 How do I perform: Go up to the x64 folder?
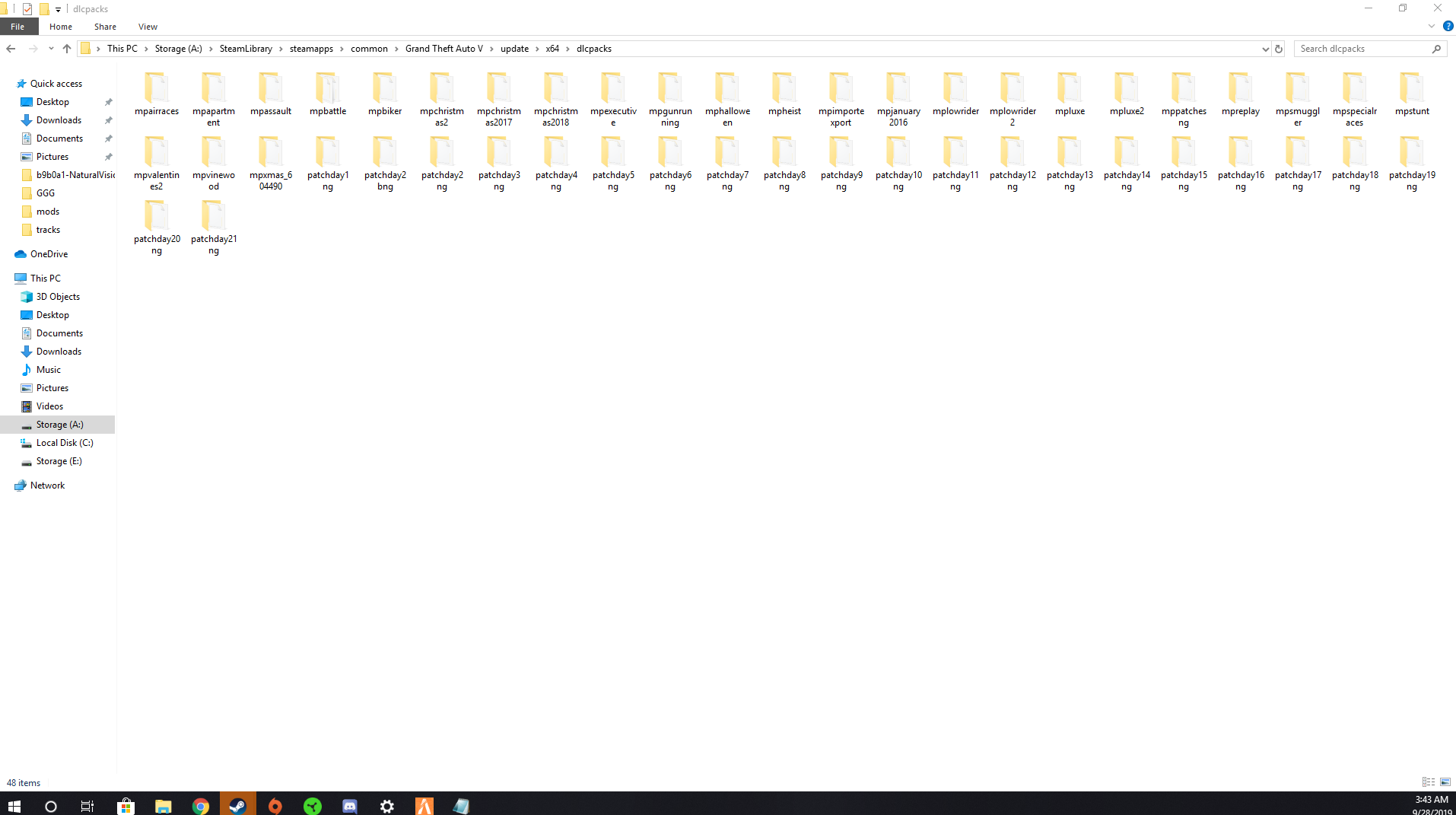(67, 49)
